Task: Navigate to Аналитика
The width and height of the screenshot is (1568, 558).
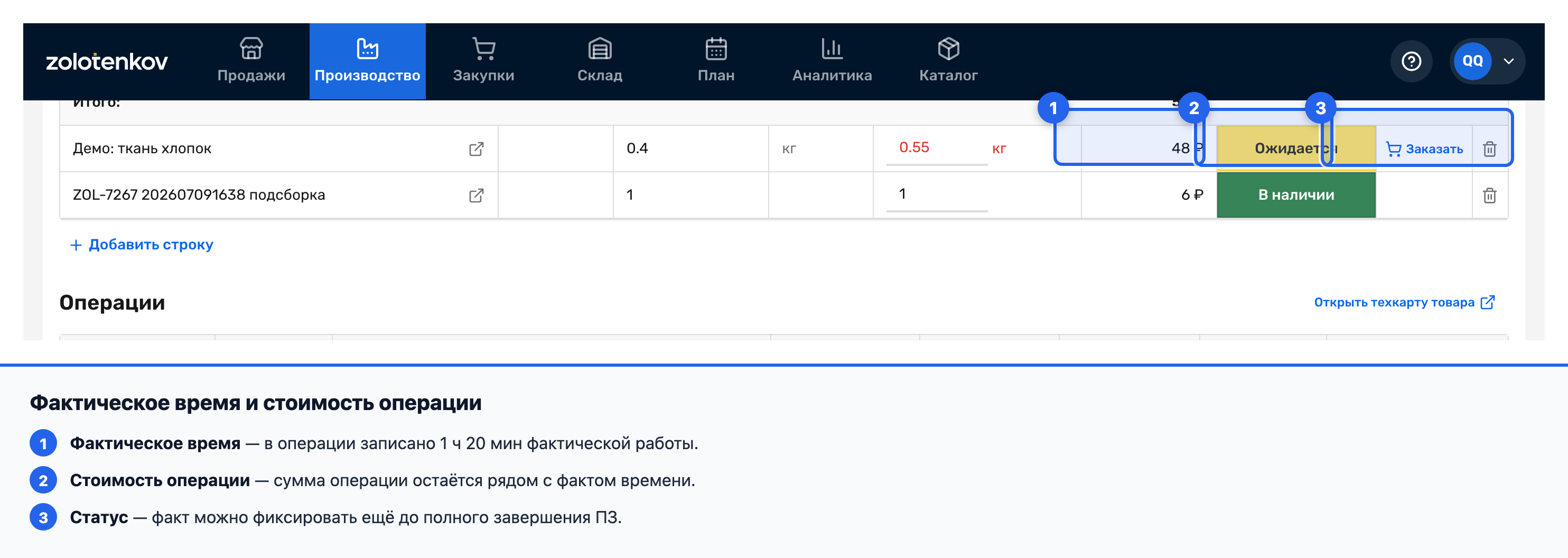Action: [832, 61]
